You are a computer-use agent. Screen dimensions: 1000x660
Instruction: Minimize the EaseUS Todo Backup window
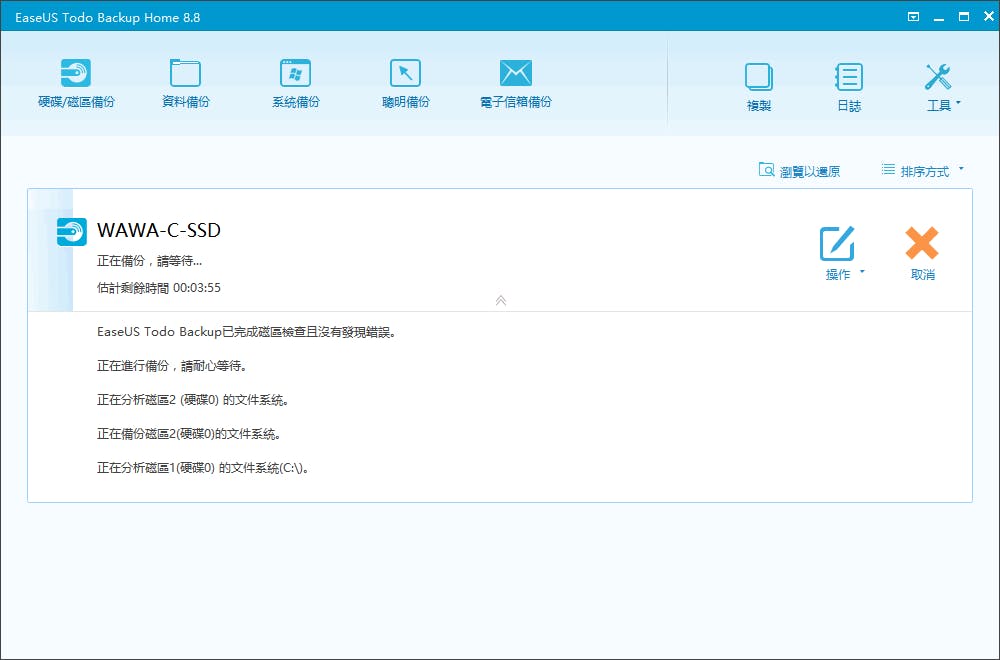(939, 18)
